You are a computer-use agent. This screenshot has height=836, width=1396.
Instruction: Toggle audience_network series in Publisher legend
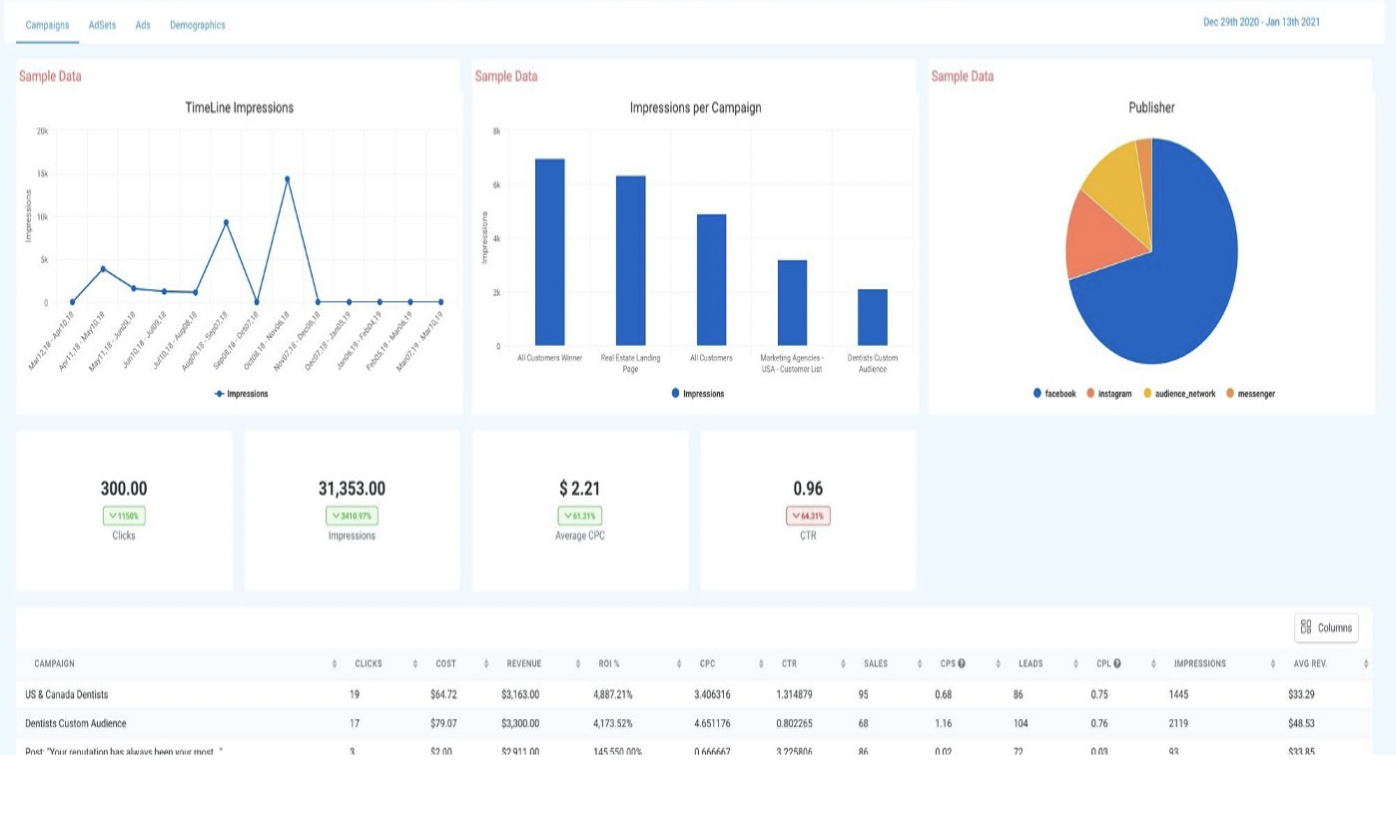1179,394
